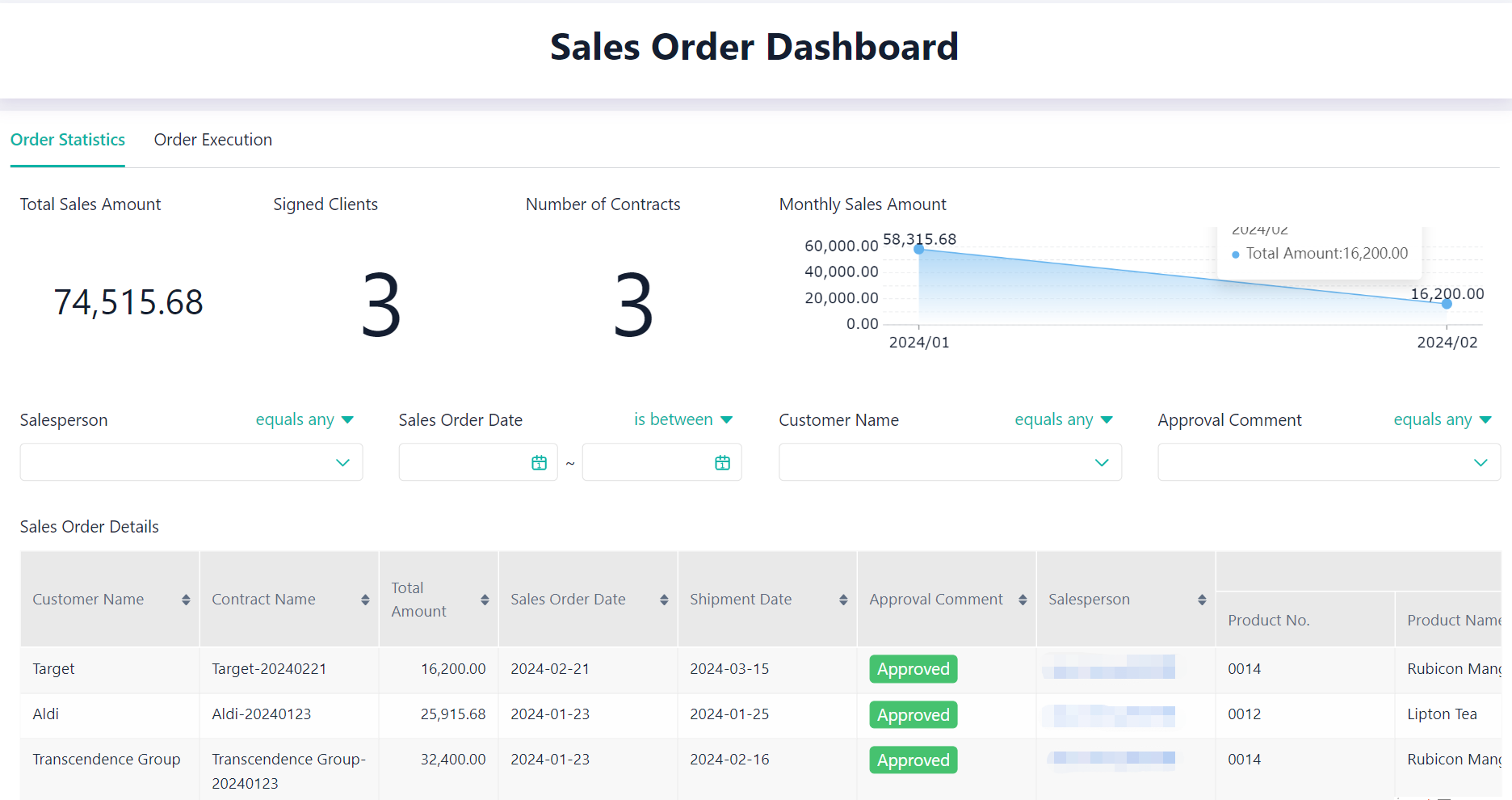Screen dimensions: 1512x800
Task: Click the 2024/01 data point on chart
Action: (x=919, y=250)
